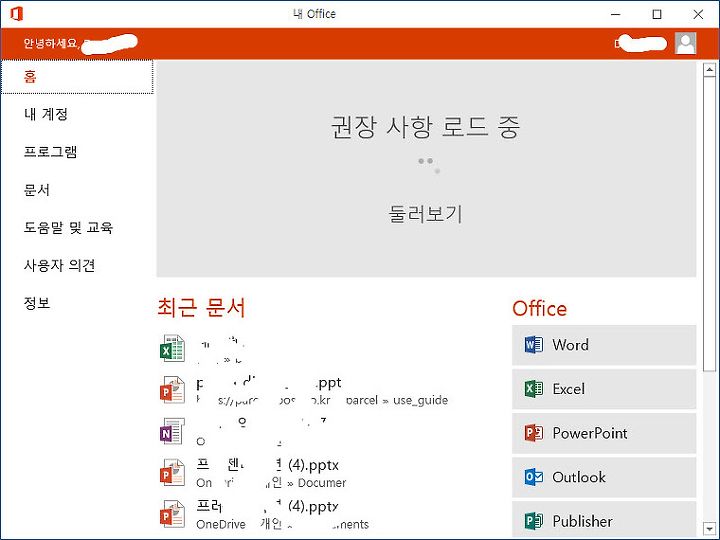720x540 pixels.
Task: Launch Word from Office list
Action: tap(604, 345)
